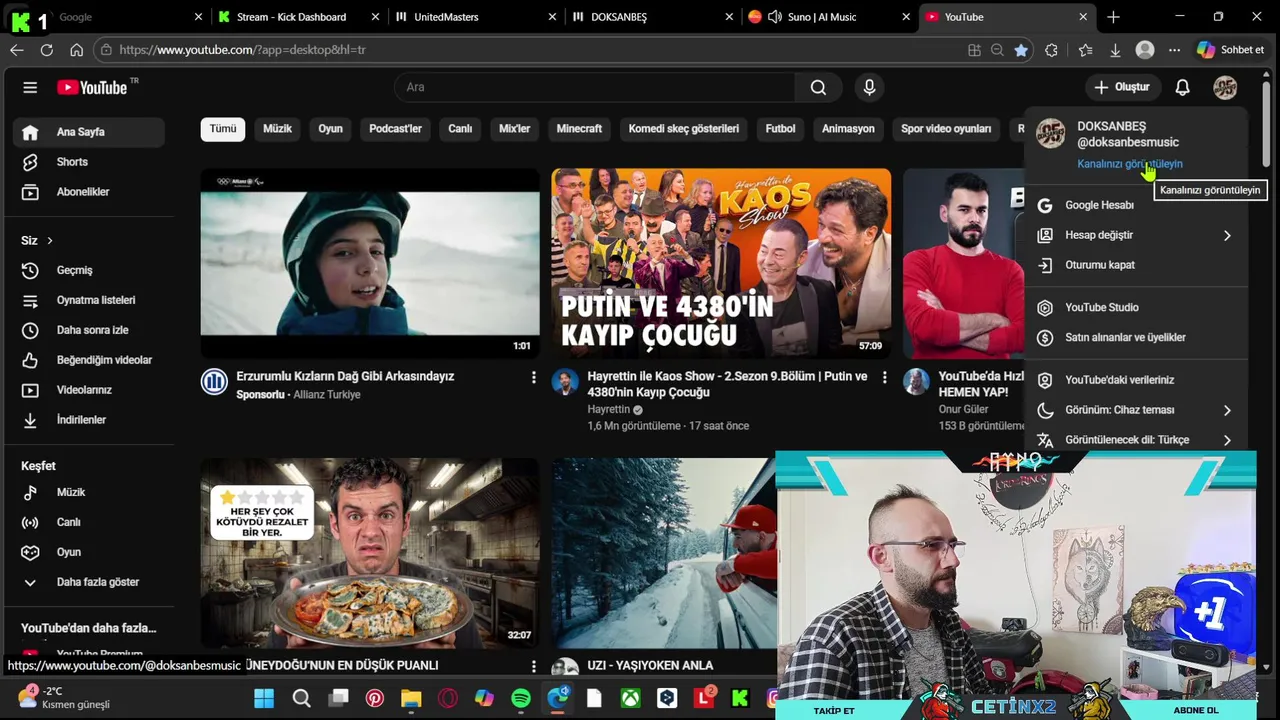Click the YouTube logo
Image resolution: width=1280 pixels, height=720 pixels.
[92, 87]
